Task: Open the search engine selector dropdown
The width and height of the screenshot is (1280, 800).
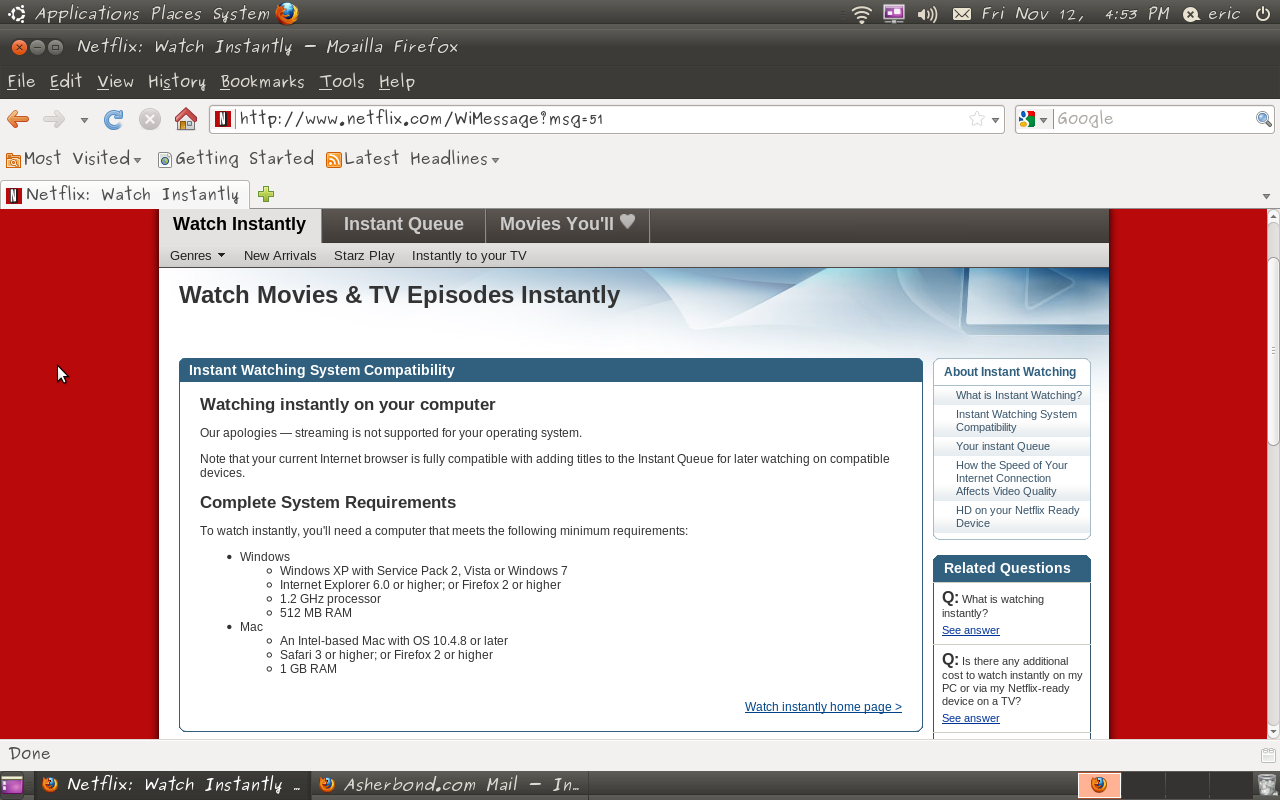Action: (1033, 119)
